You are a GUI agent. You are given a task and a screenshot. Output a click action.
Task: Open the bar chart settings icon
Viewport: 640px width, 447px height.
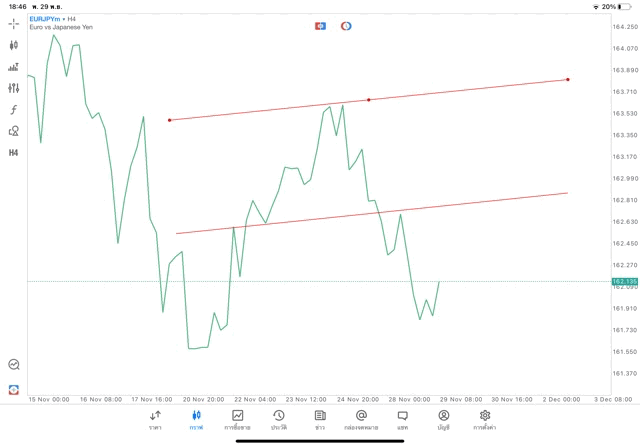pos(13,67)
